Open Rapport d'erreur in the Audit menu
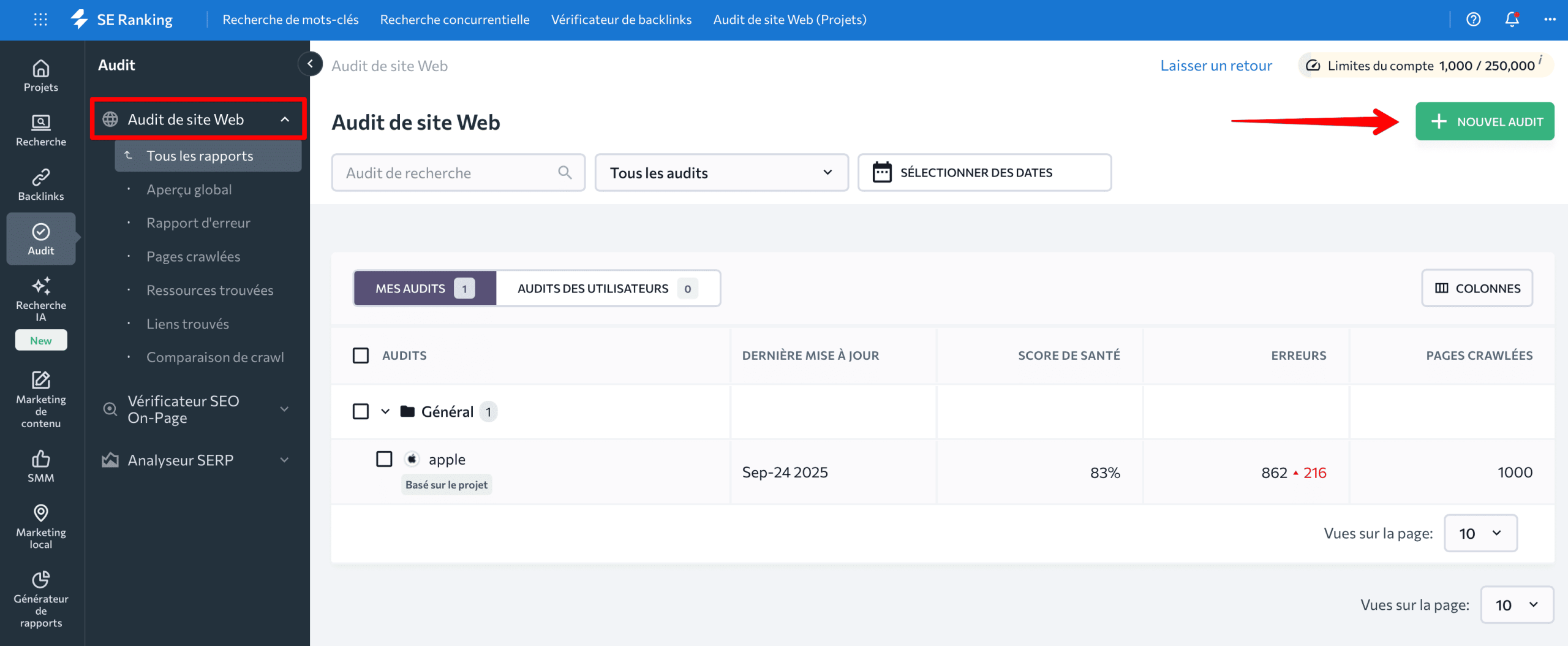The height and width of the screenshot is (646, 1568). click(x=198, y=223)
